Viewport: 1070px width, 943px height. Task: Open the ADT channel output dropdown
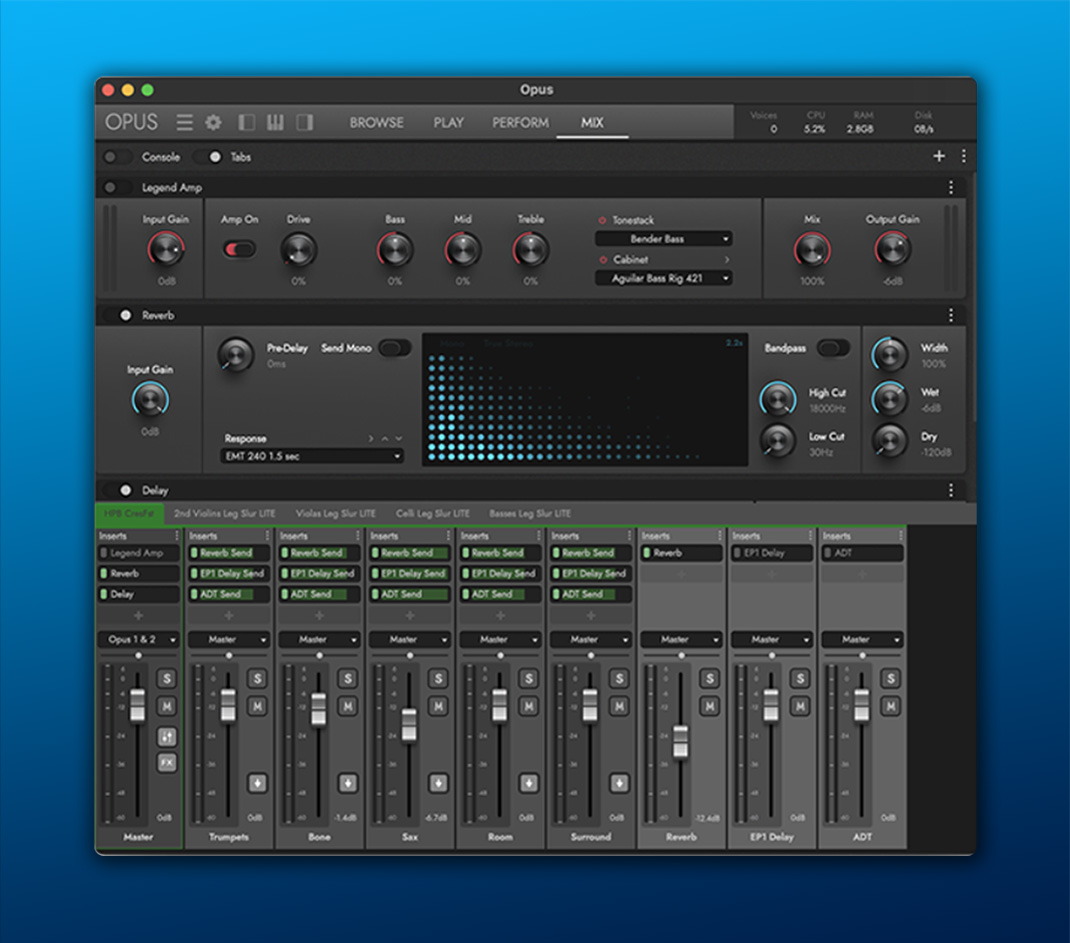[x=863, y=639]
